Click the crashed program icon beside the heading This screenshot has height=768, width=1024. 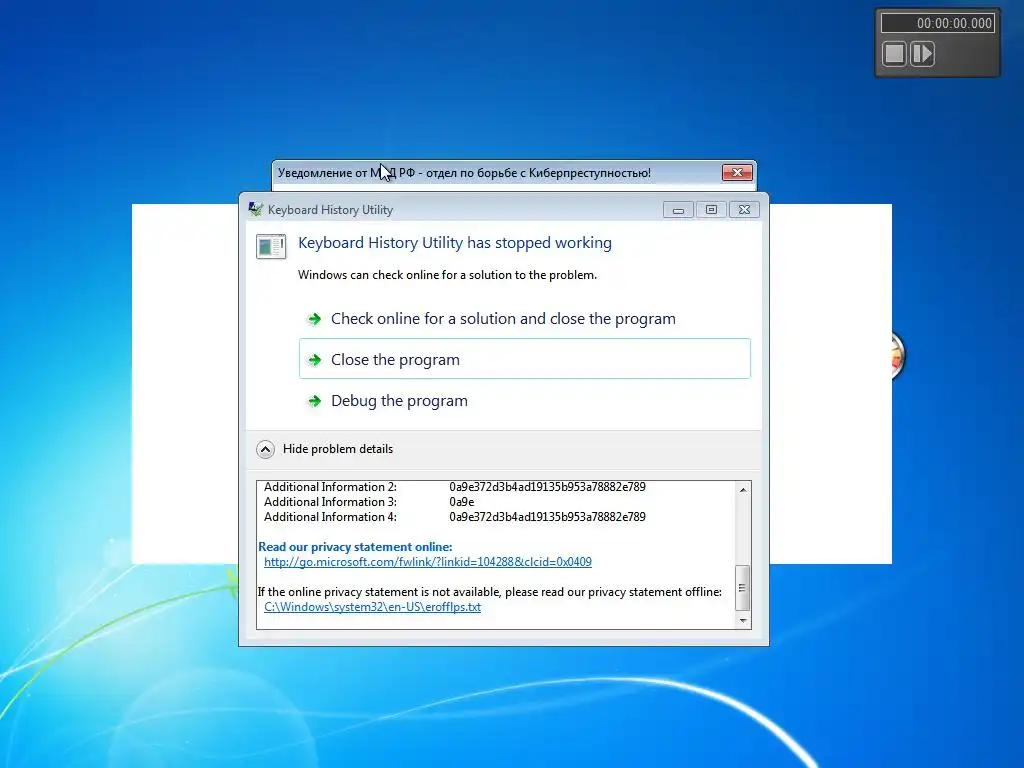(271, 247)
